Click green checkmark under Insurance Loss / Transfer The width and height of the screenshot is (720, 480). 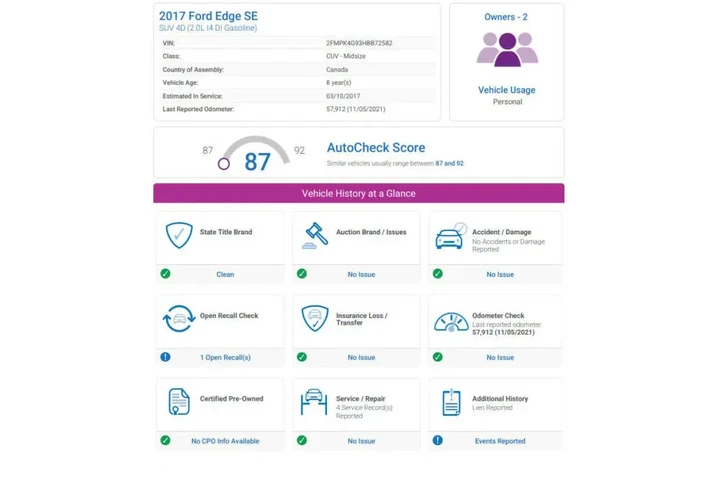(x=302, y=357)
